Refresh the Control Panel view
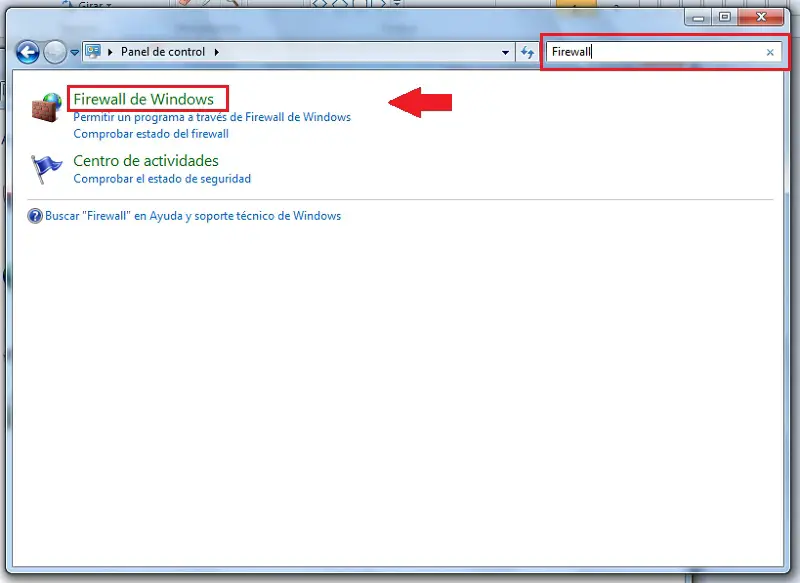 [x=527, y=52]
